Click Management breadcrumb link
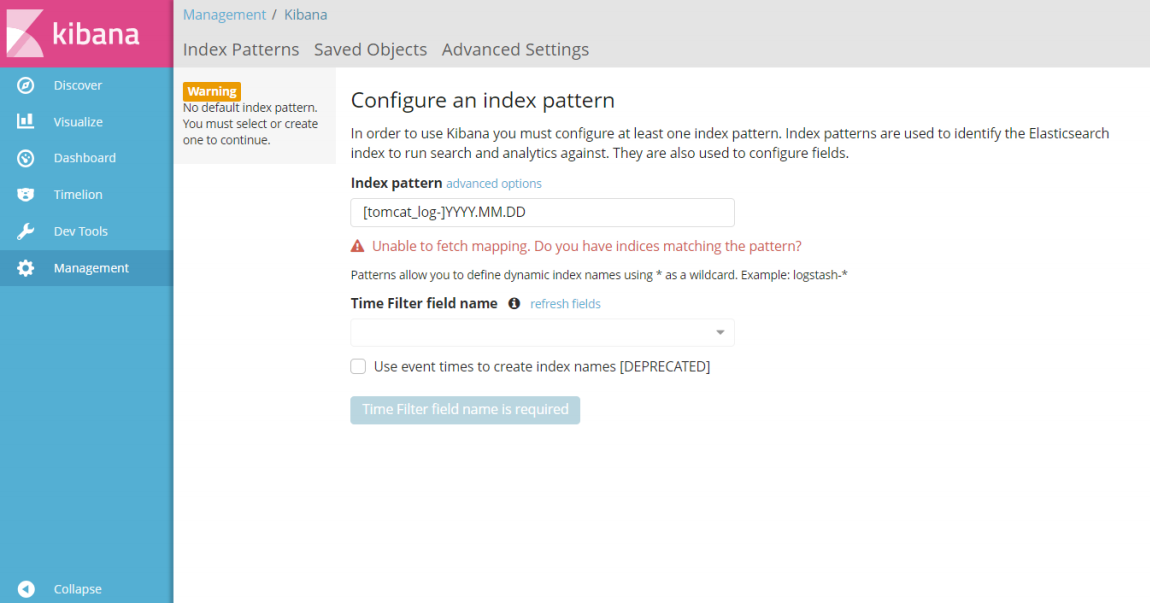The width and height of the screenshot is (1150, 603). click(x=224, y=15)
